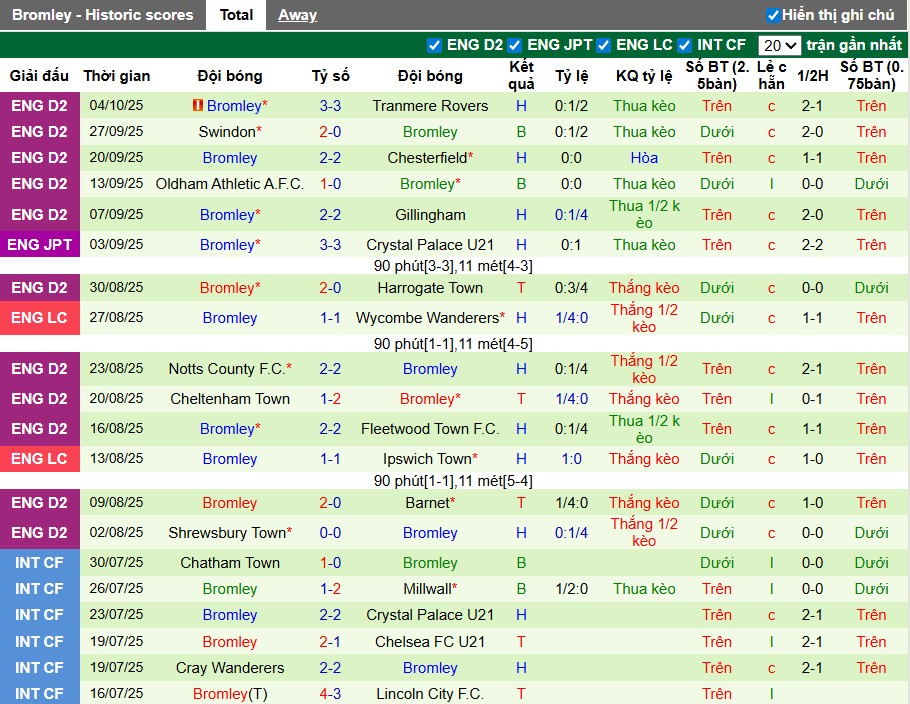The image size is (910, 704).
Task: Disable the ENG JPT checkbox
Action: tap(515, 44)
